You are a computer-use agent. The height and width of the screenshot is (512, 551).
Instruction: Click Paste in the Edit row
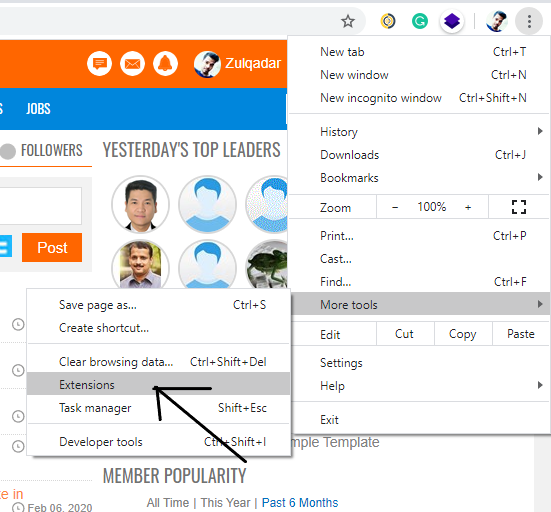(x=521, y=334)
